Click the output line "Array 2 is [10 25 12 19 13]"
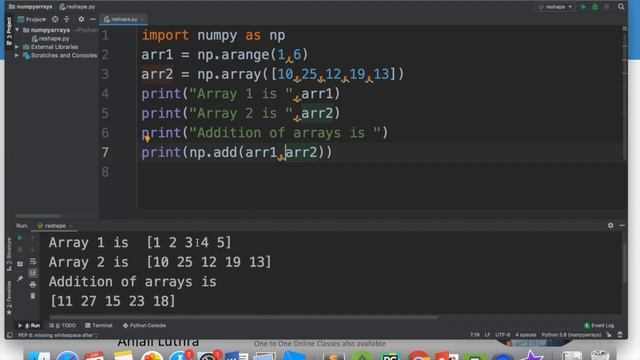The width and height of the screenshot is (640, 360). pos(160,262)
